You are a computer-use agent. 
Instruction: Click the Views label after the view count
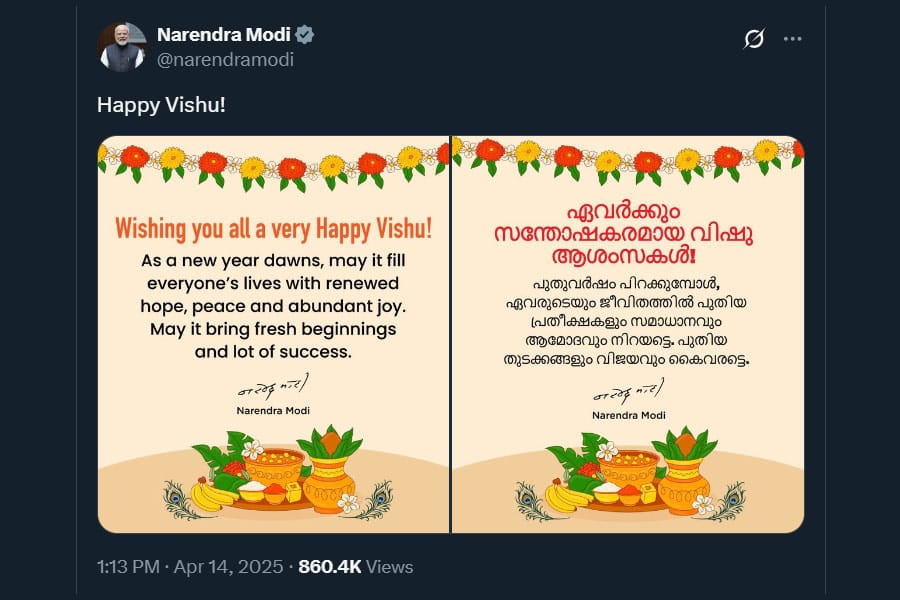[x=389, y=566]
